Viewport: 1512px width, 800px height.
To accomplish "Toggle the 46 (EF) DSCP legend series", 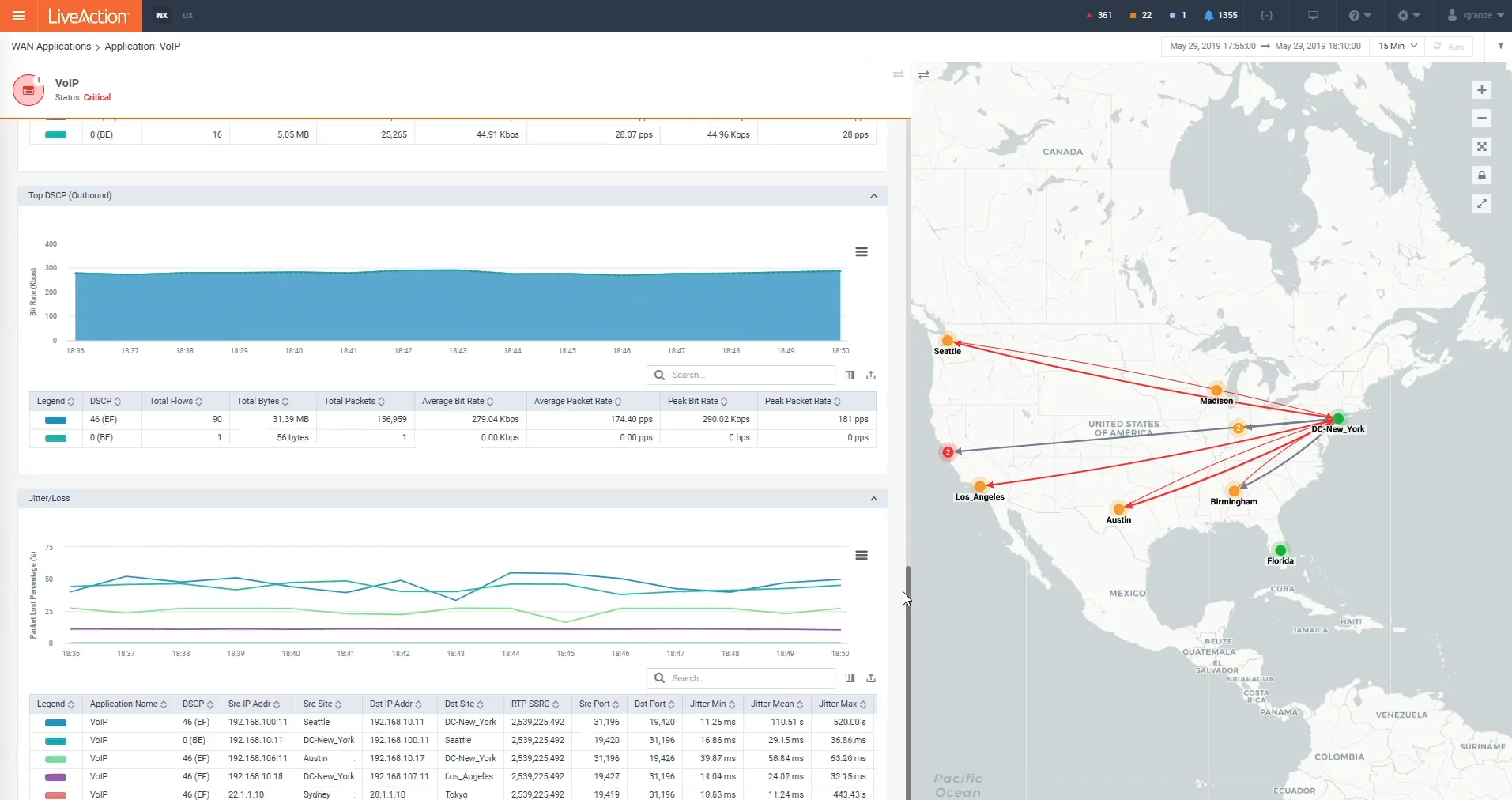I will click(x=55, y=420).
